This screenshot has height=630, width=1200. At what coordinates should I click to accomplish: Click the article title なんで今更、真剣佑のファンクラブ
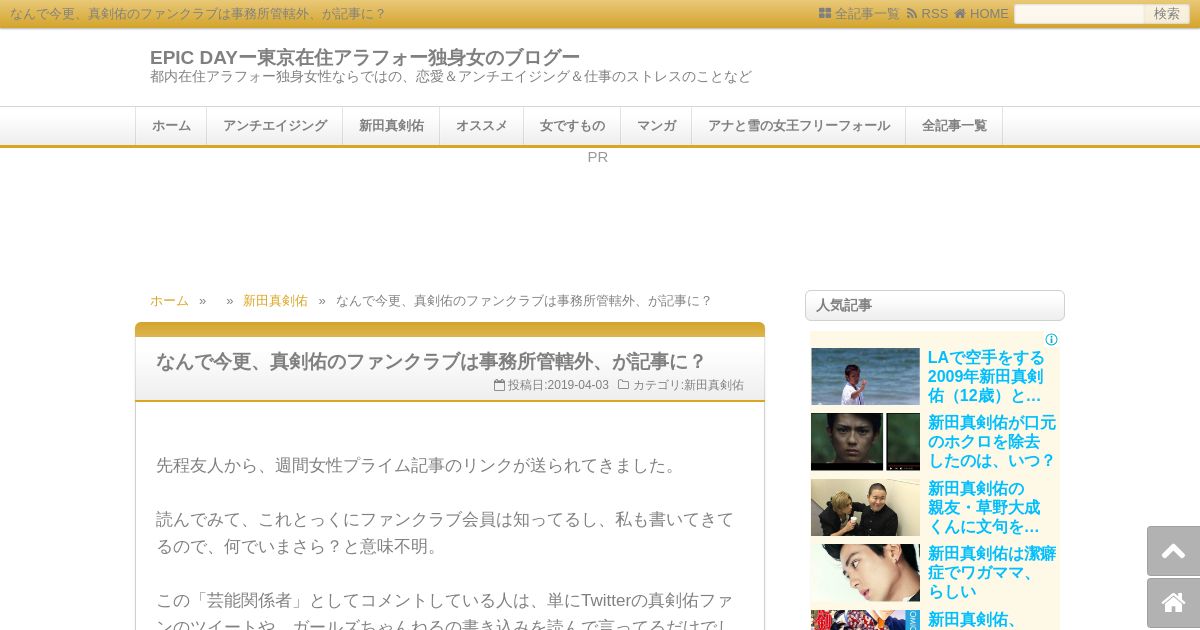point(431,361)
